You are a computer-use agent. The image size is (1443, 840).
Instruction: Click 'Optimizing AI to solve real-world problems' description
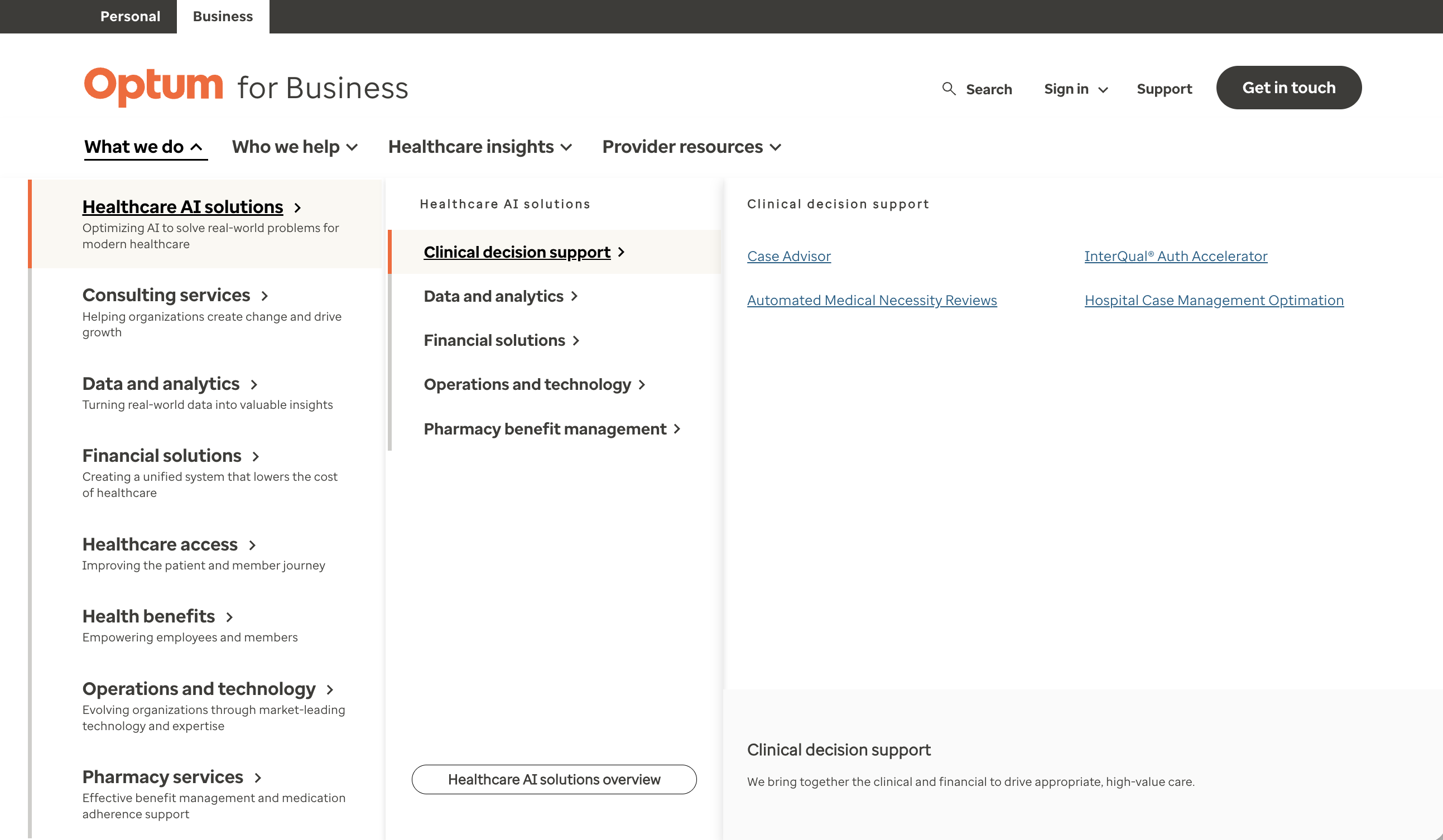click(x=211, y=236)
